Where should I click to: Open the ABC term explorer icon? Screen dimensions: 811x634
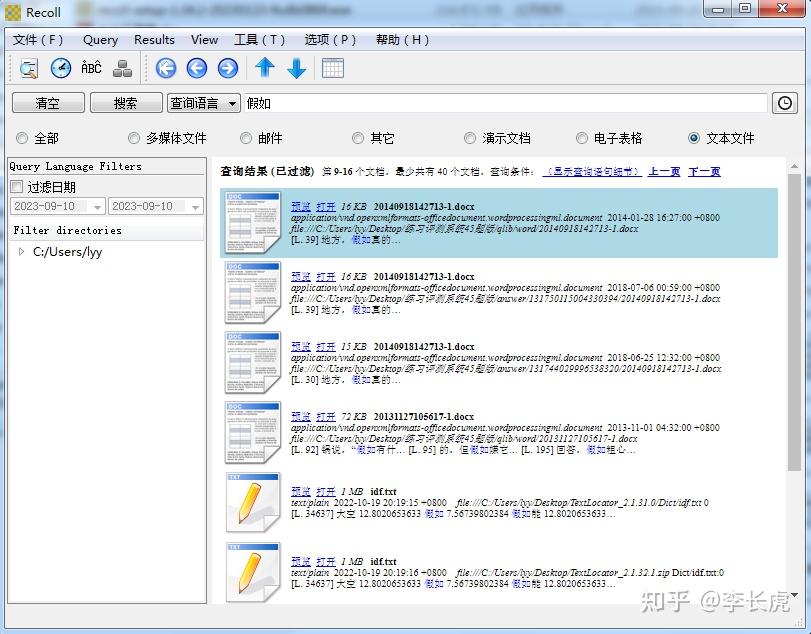(x=91, y=68)
